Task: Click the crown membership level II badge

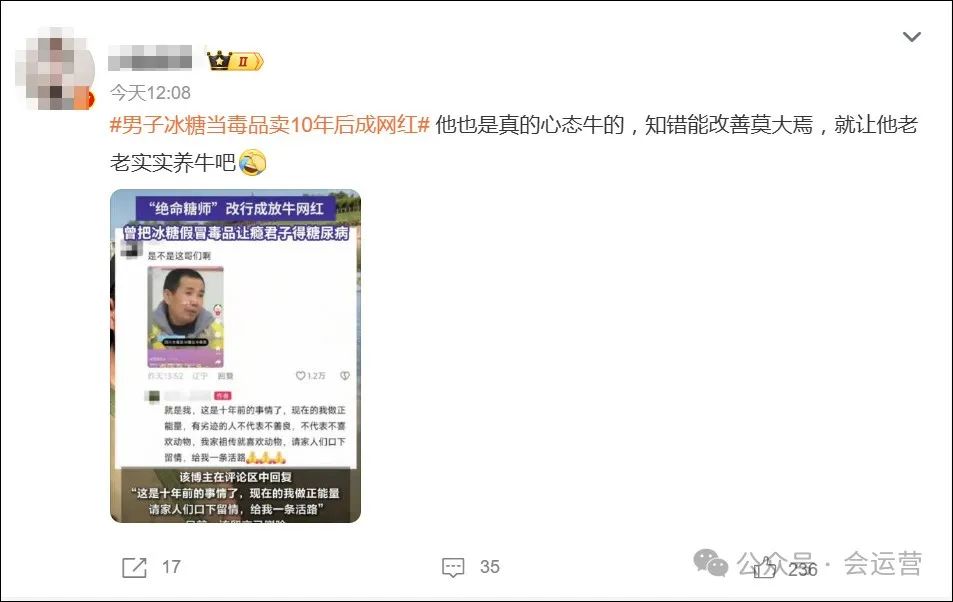Action: coord(235,60)
